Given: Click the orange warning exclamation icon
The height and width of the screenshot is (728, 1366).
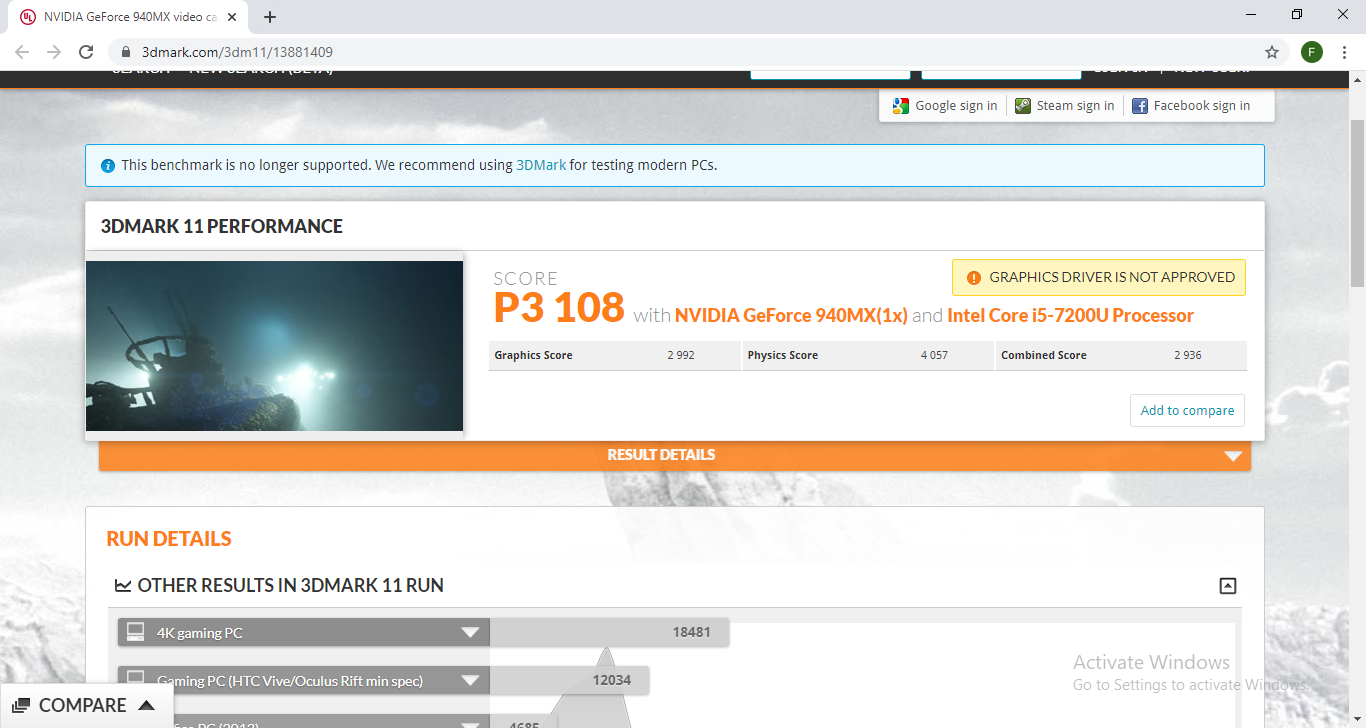Looking at the screenshot, I should (974, 278).
